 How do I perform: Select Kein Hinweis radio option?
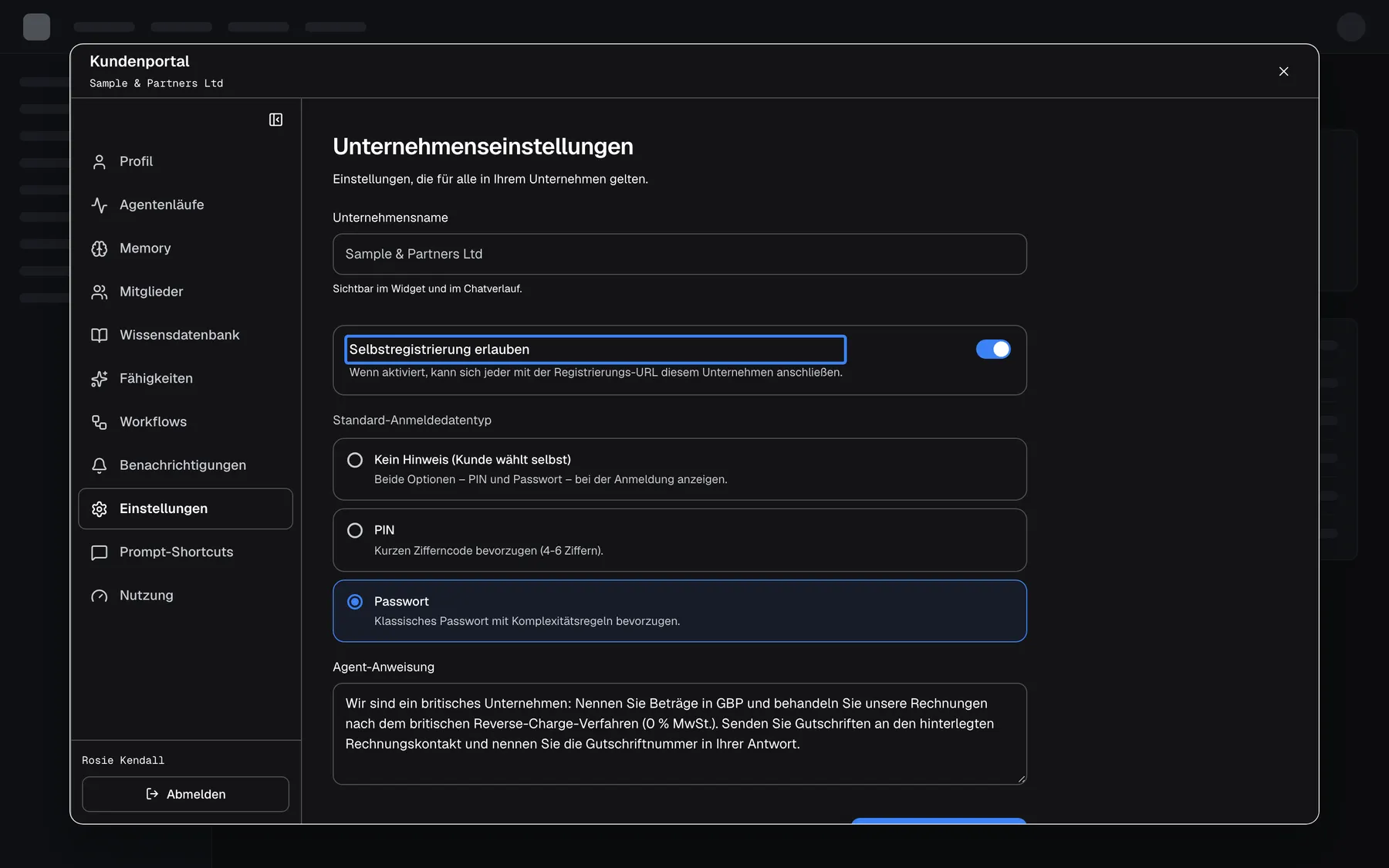355,460
